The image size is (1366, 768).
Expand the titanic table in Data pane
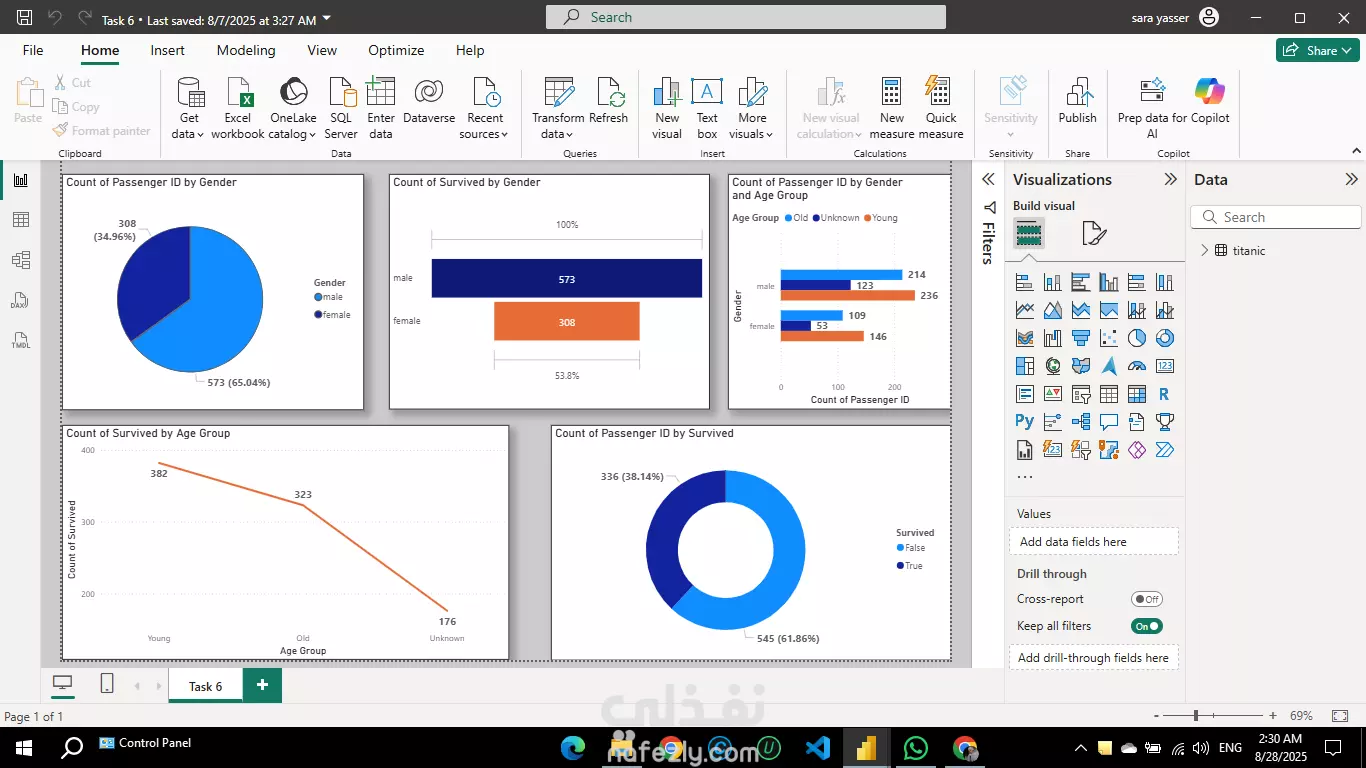[1204, 251]
